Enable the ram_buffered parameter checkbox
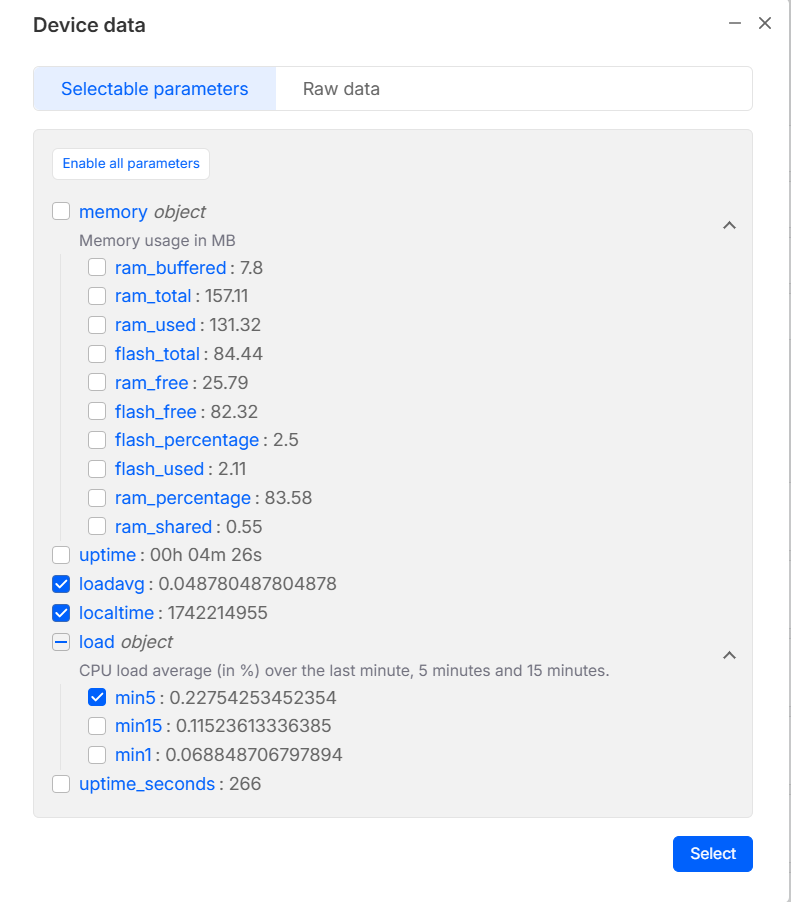Viewport: 791px width, 902px height. point(97,267)
